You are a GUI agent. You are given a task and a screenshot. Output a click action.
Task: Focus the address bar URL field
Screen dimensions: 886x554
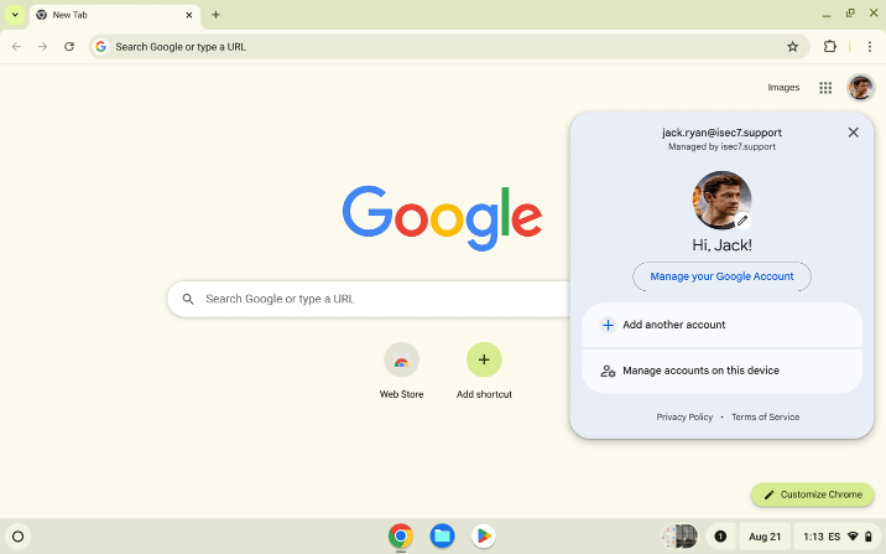point(449,47)
